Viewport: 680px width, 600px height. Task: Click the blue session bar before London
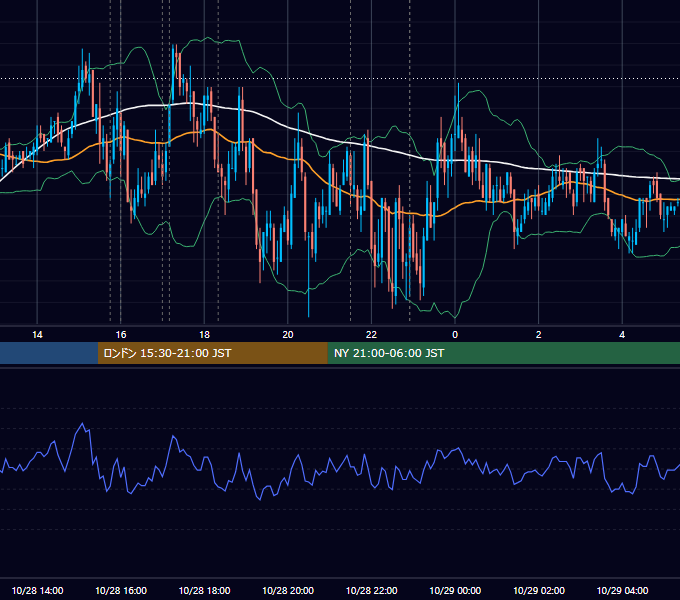tap(49, 353)
